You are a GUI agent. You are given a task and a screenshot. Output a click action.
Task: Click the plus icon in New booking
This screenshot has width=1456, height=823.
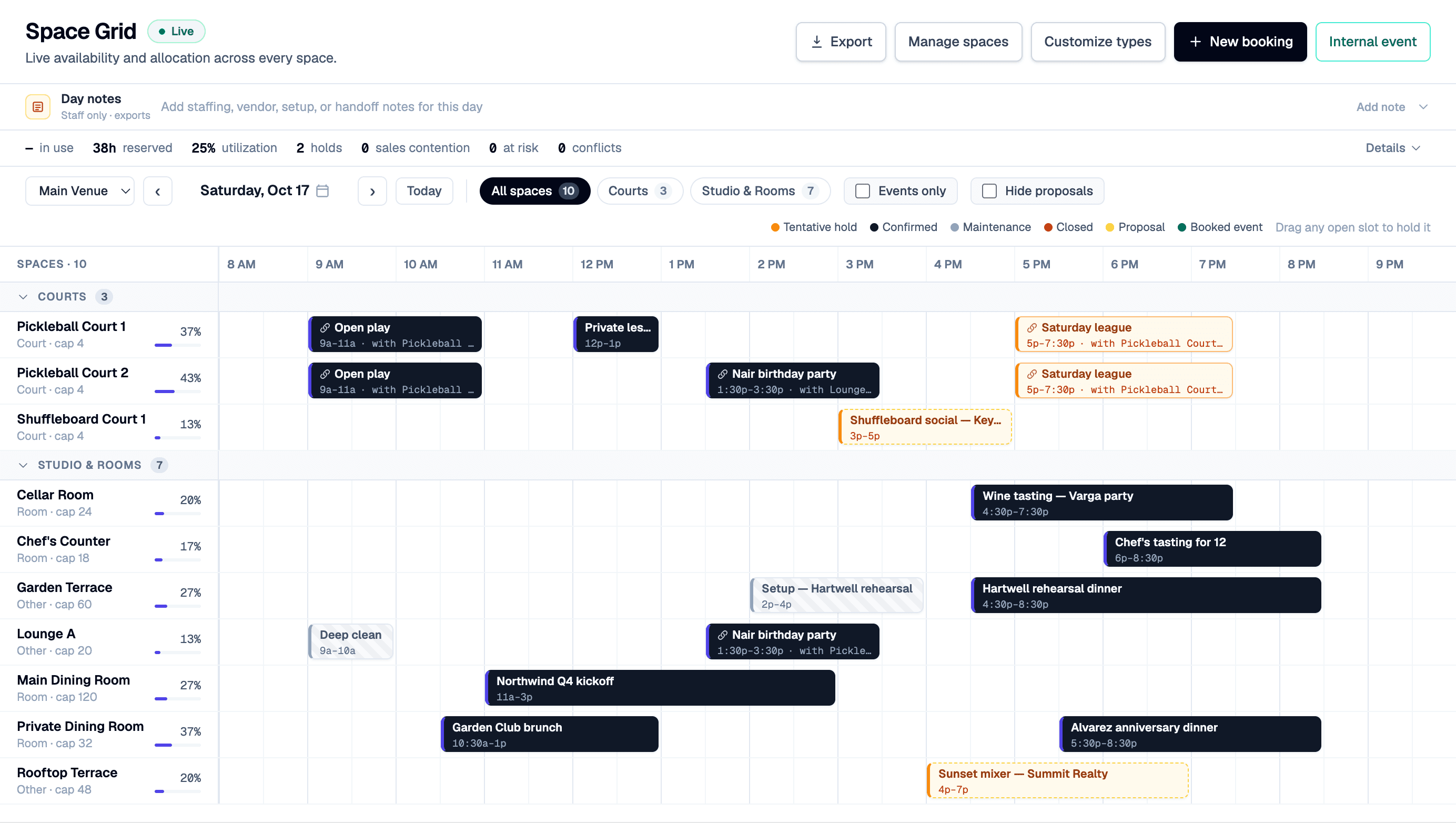point(1196,42)
